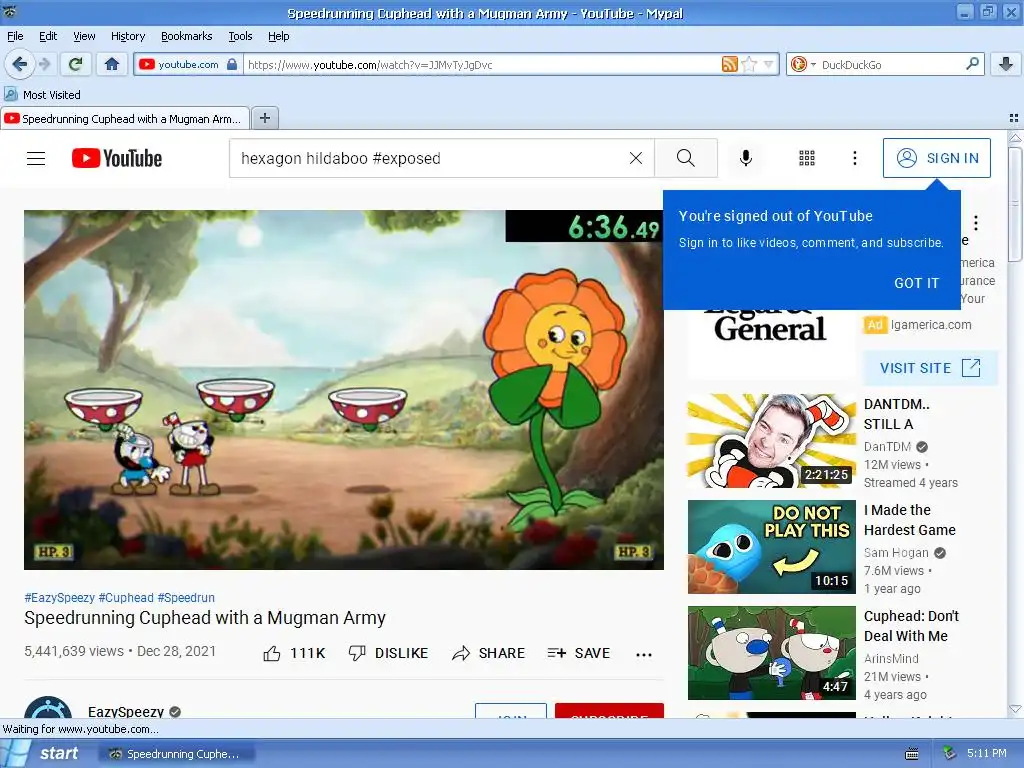1024x768 pixels.
Task: Dismiss the popup with GOT IT
Action: pyautogui.click(x=916, y=283)
